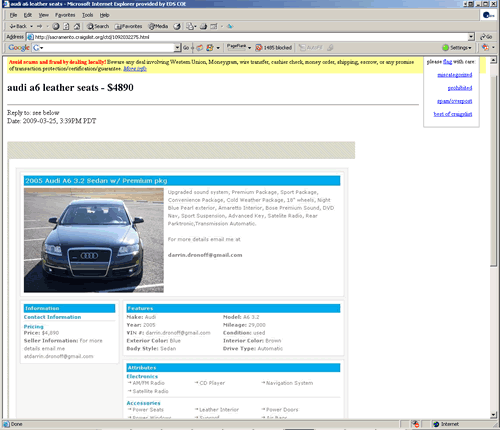Image resolution: width=500 pixels, height=432 pixels.
Task: Click the Go button beside address bar
Action: point(486,37)
